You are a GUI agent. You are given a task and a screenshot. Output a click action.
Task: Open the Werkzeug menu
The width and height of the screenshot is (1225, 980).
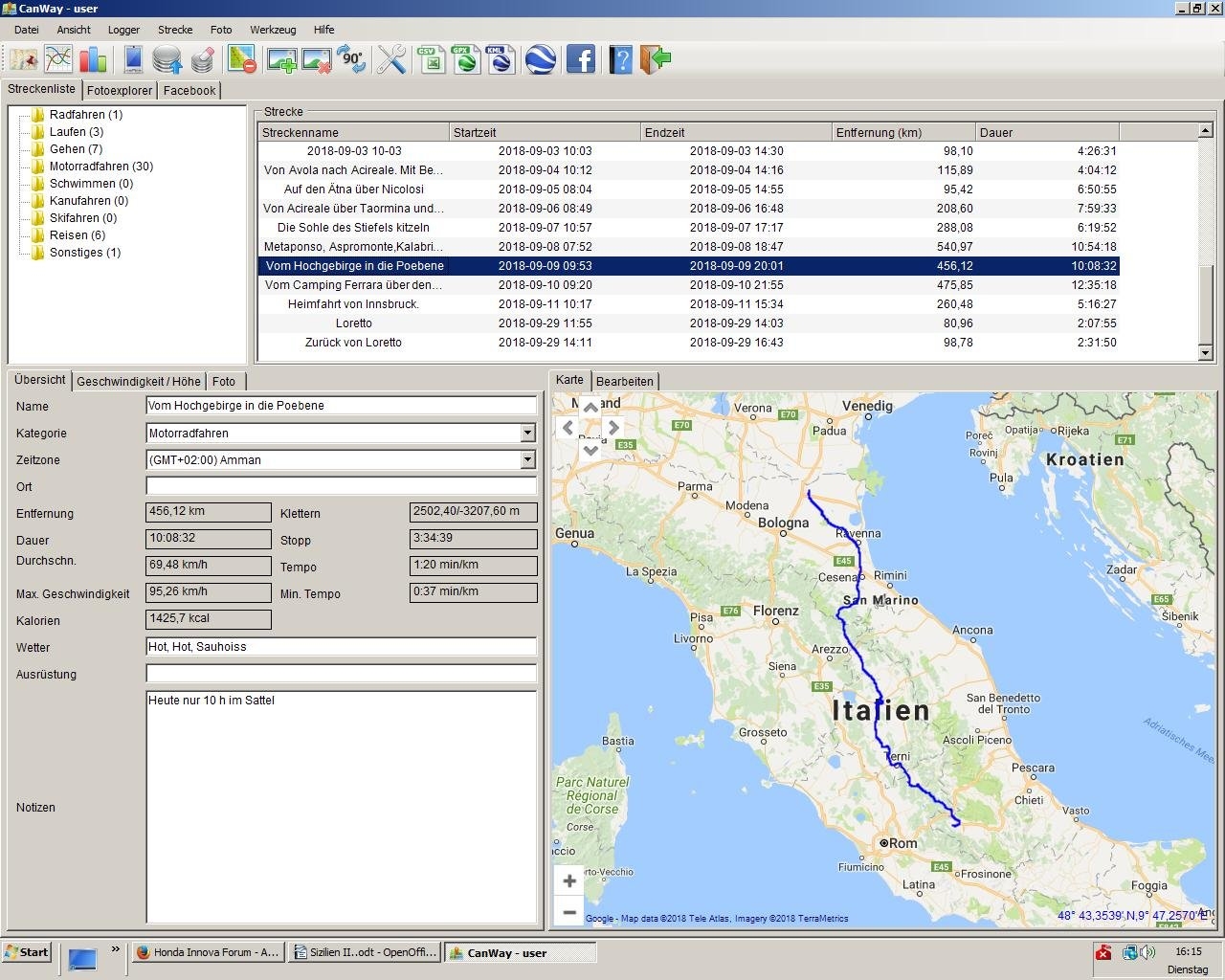click(x=272, y=30)
